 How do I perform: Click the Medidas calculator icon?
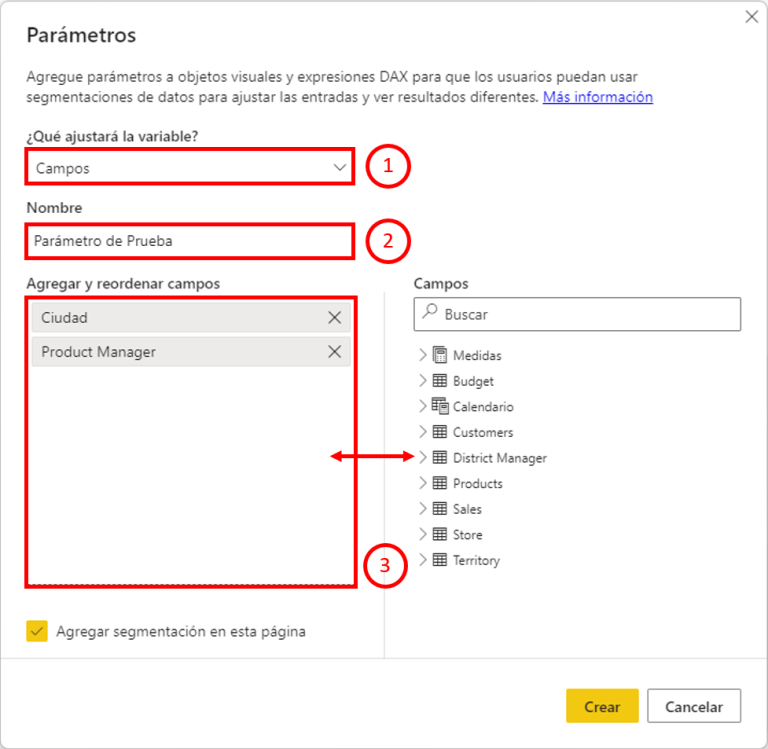point(440,355)
